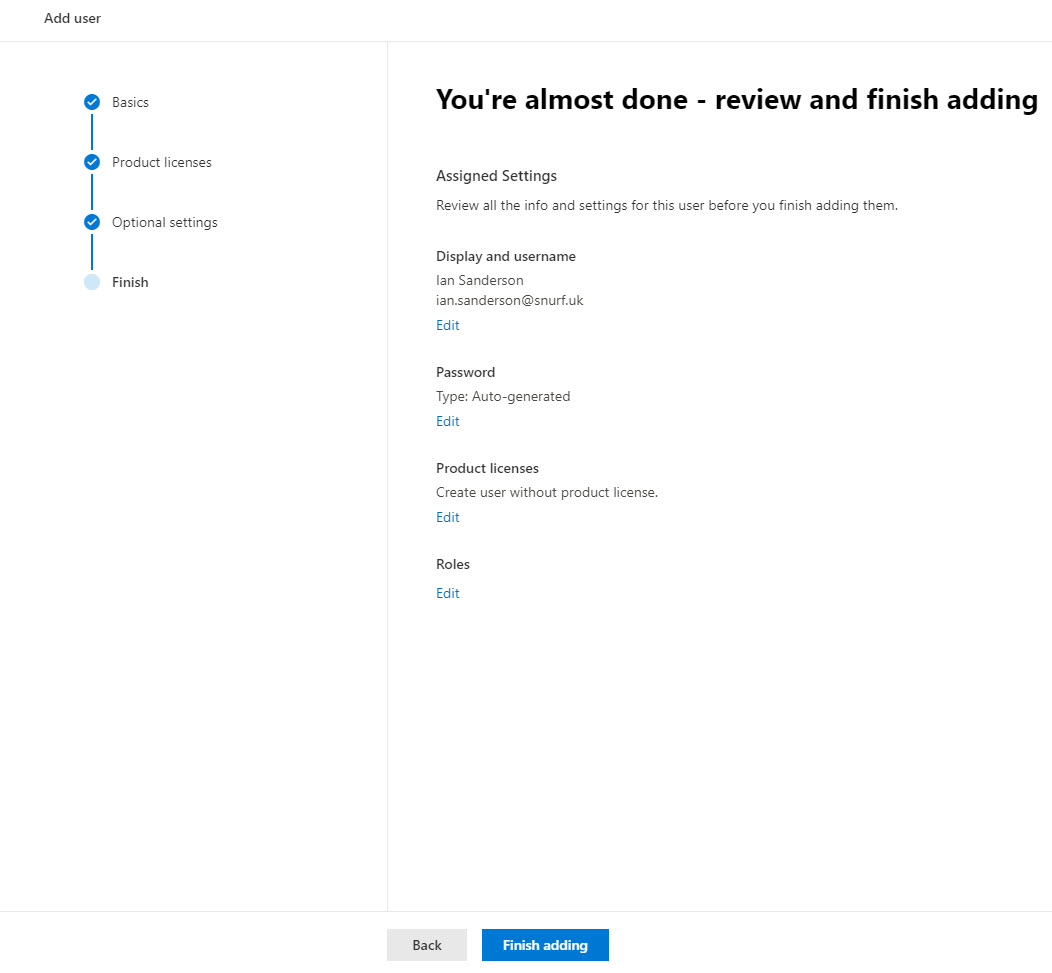Select the Finish step label
Viewport: 1052px width, 973px height.
point(130,282)
